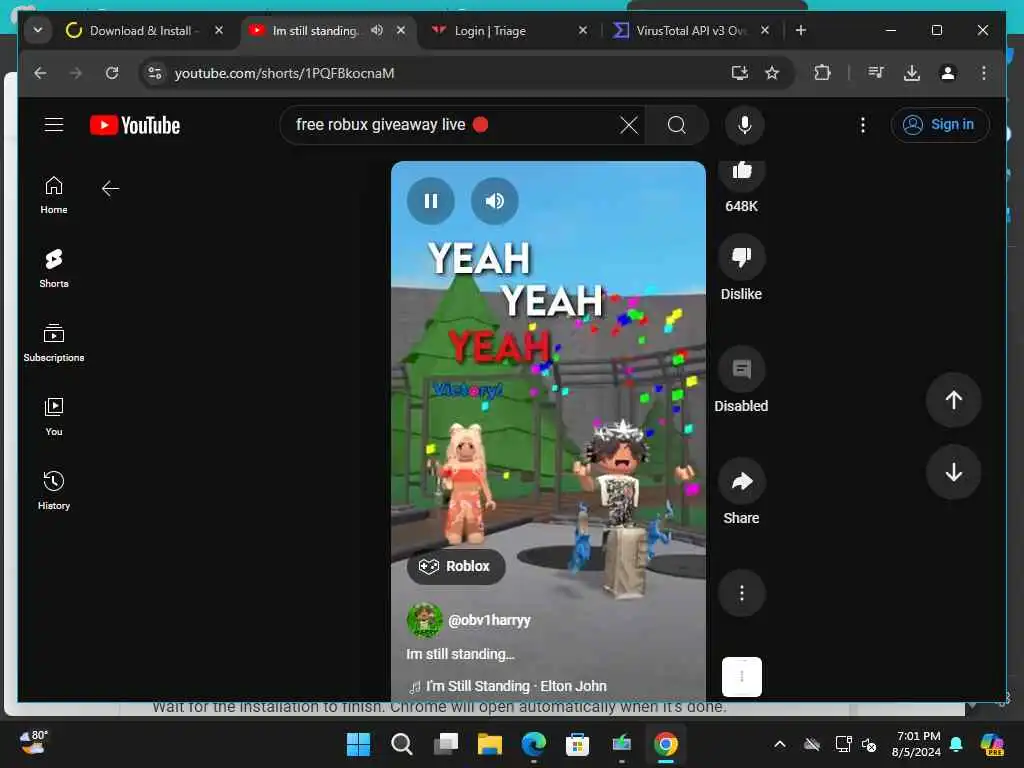The width and height of the screenshot is (1024, 768).
Task: Expand the tab search dropdown
Action: tap(38, 30)
